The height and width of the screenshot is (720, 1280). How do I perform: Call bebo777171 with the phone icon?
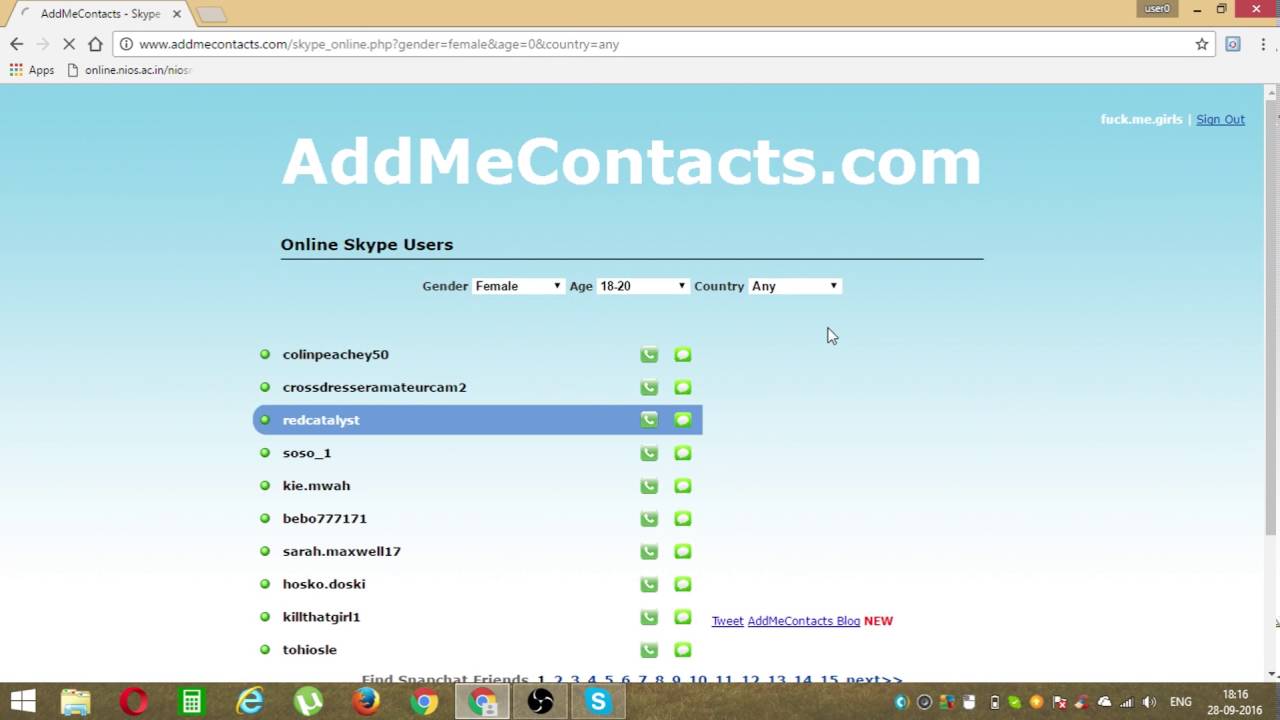[x=649, y=519]
